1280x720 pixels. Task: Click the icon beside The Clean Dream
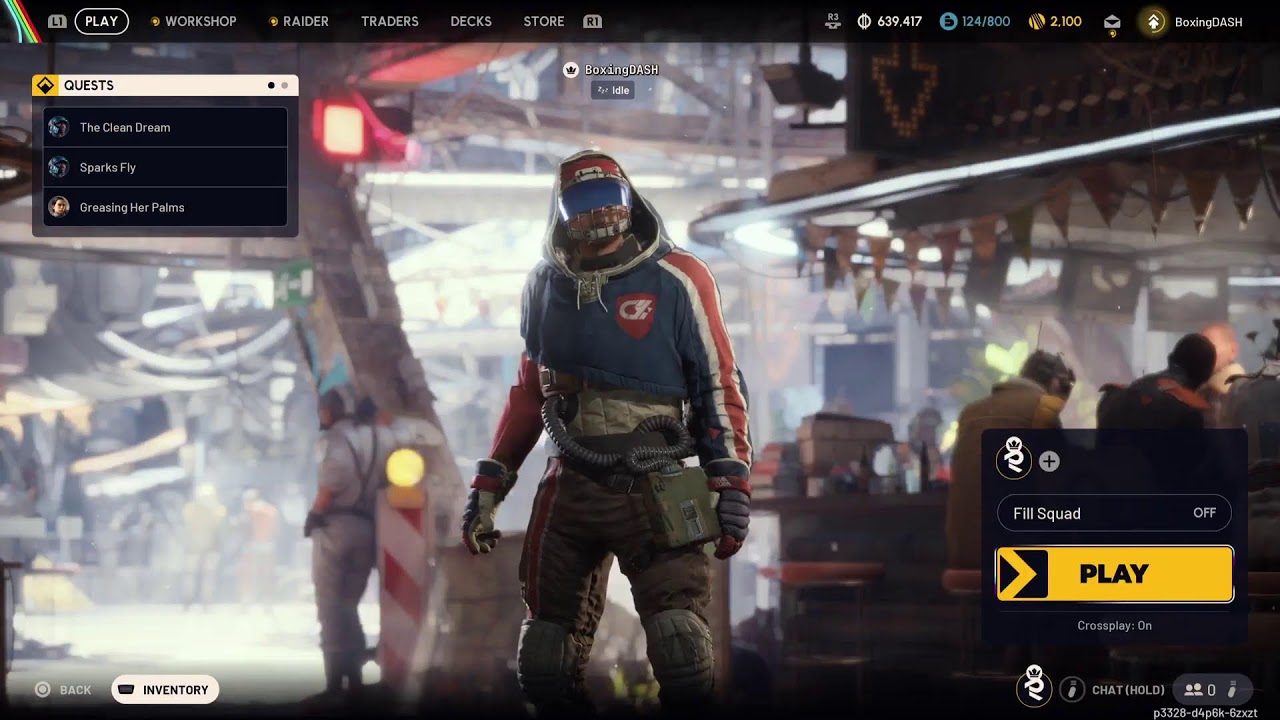click(59, 127)
